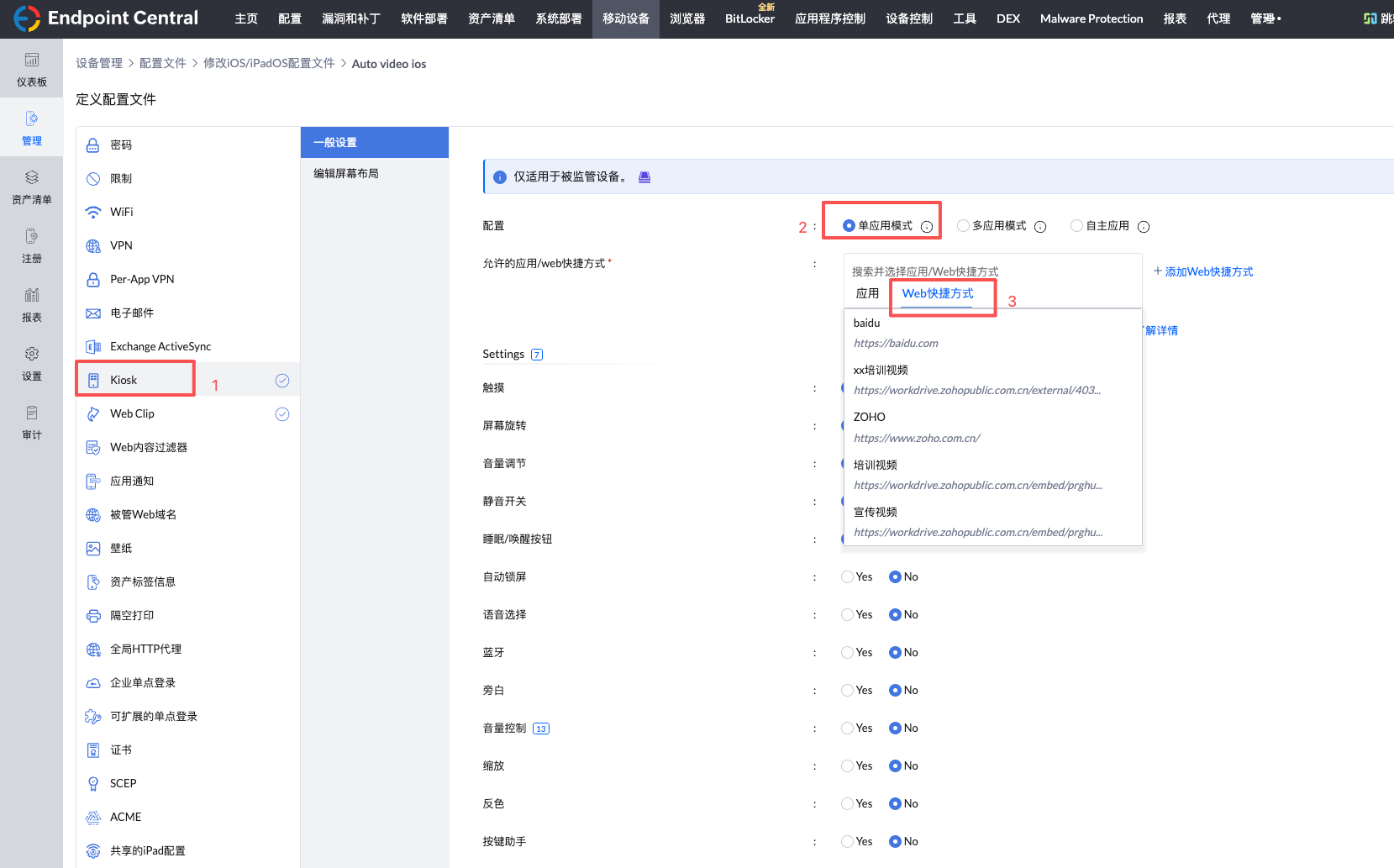Open the 仪表板 dashboard sidebar icon
The width and height of the screenshot is (1394, 868).
[x=31, y=69]
